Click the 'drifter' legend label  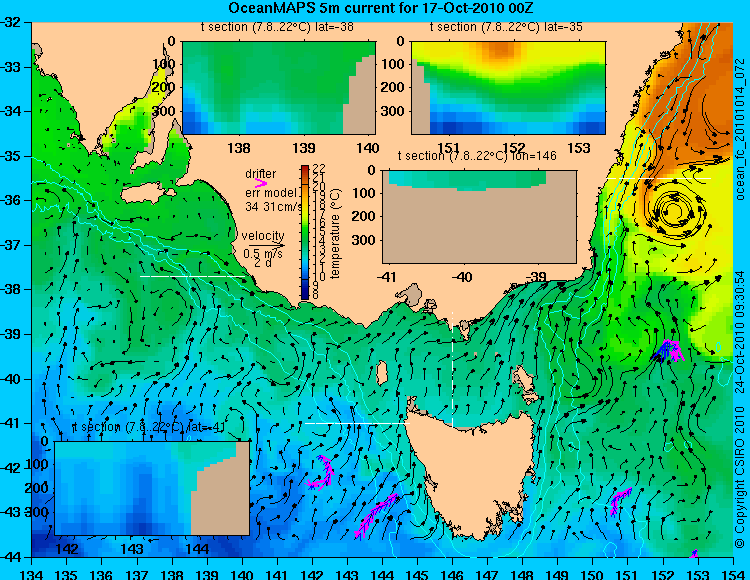pos(261,174)
